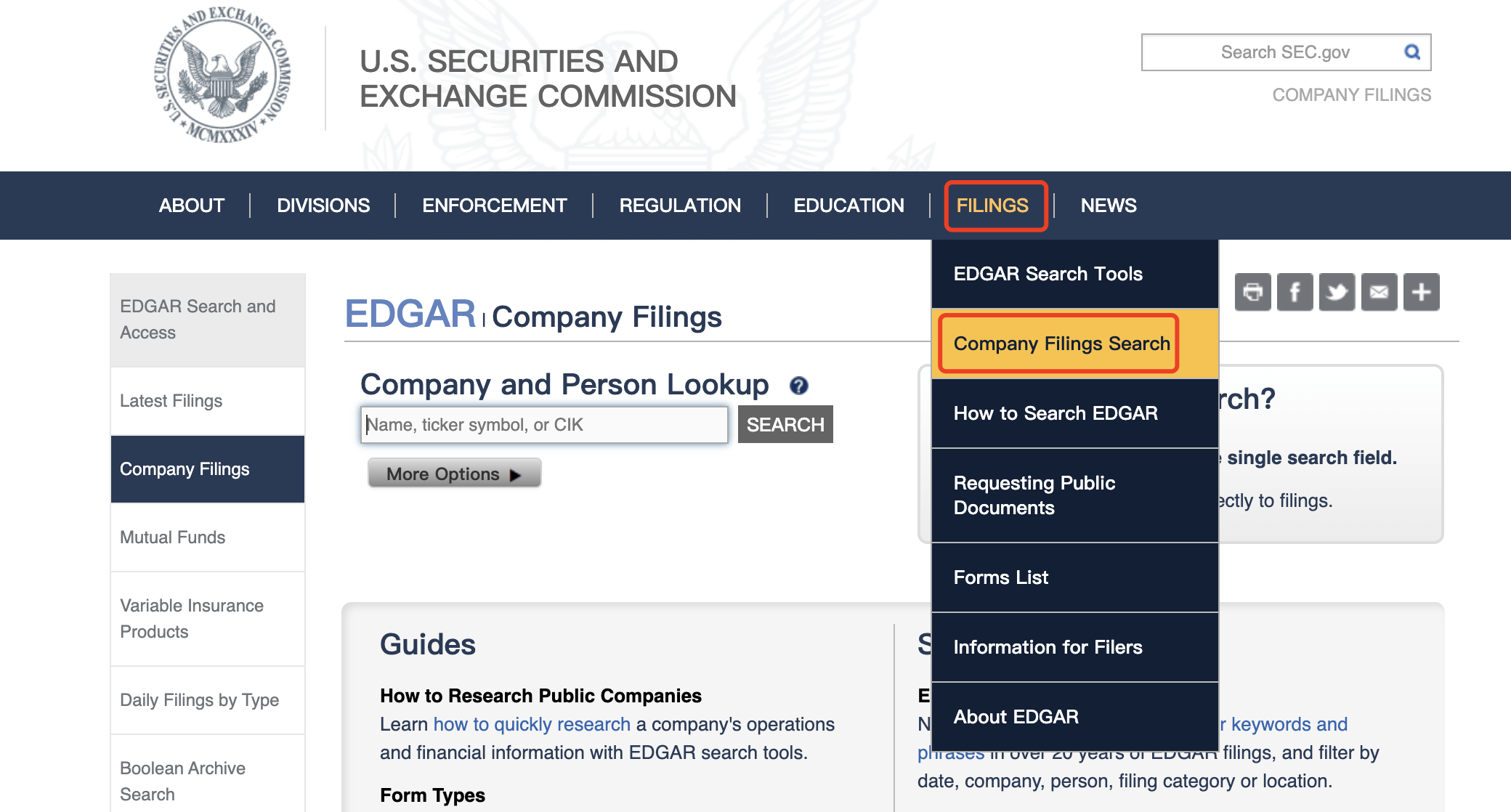
Task: Follow the 'how to quickly research' link
Action: point(532,724)
